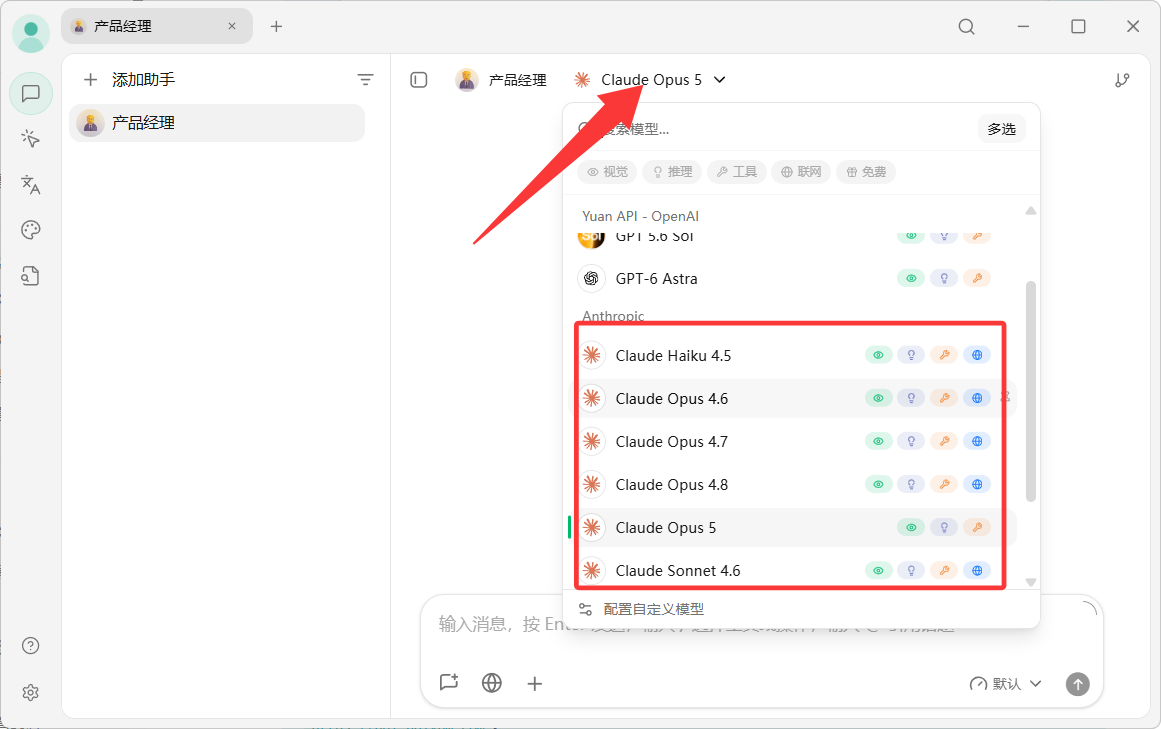Open the assistant list filter menu
The width and height of the screenshot is (1161, 729).
click(x=365, y=79)
